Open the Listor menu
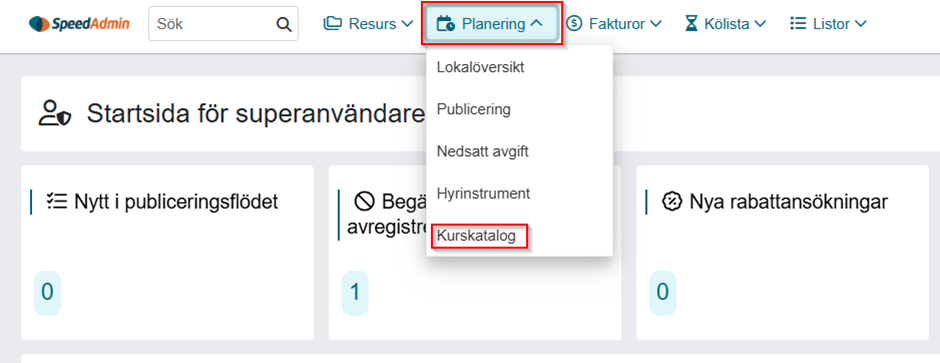Viewport: 940px width, 363px height. point(828,24)
